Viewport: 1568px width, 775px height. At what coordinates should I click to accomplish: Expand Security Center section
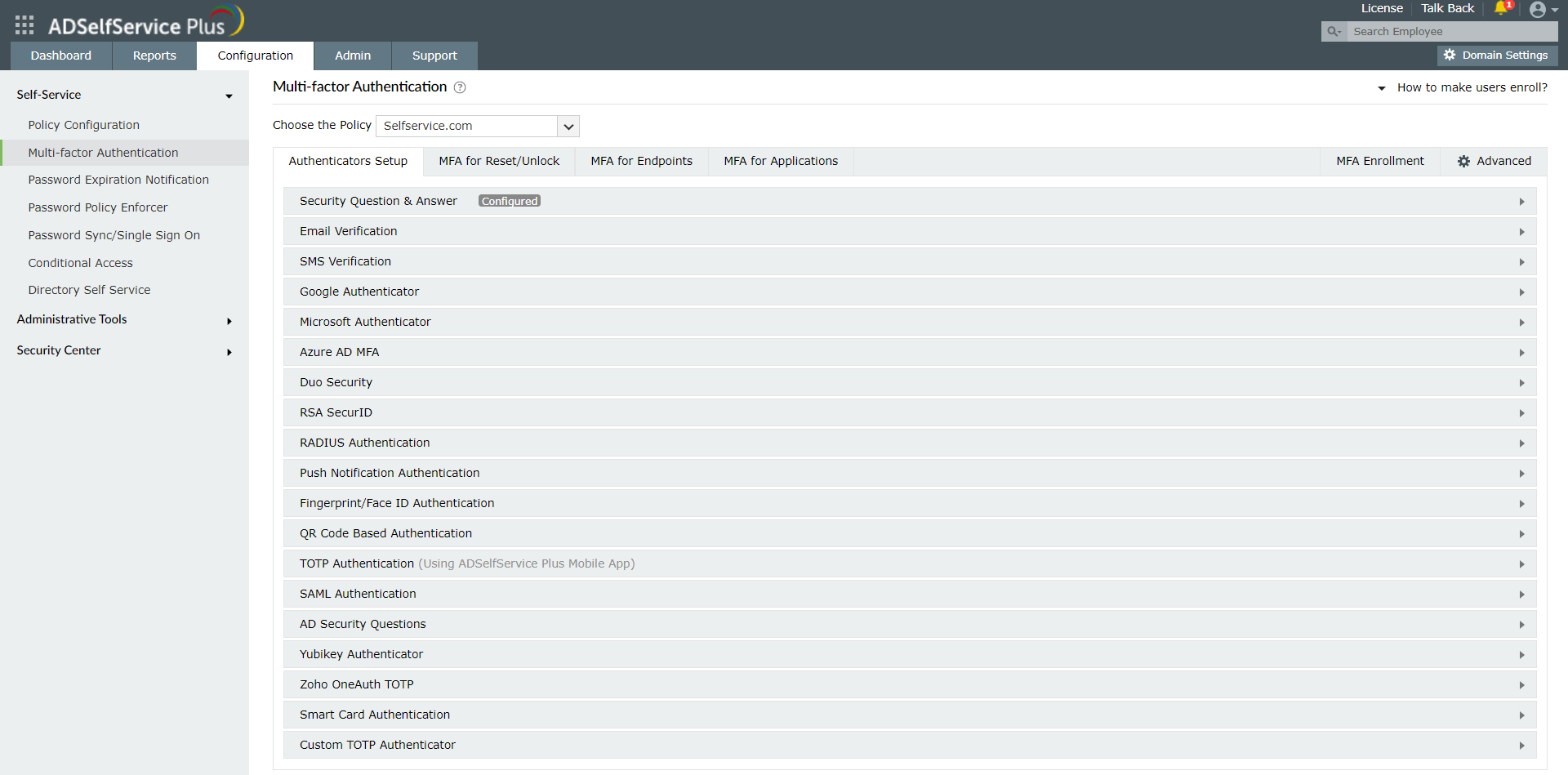click(229, 352)
